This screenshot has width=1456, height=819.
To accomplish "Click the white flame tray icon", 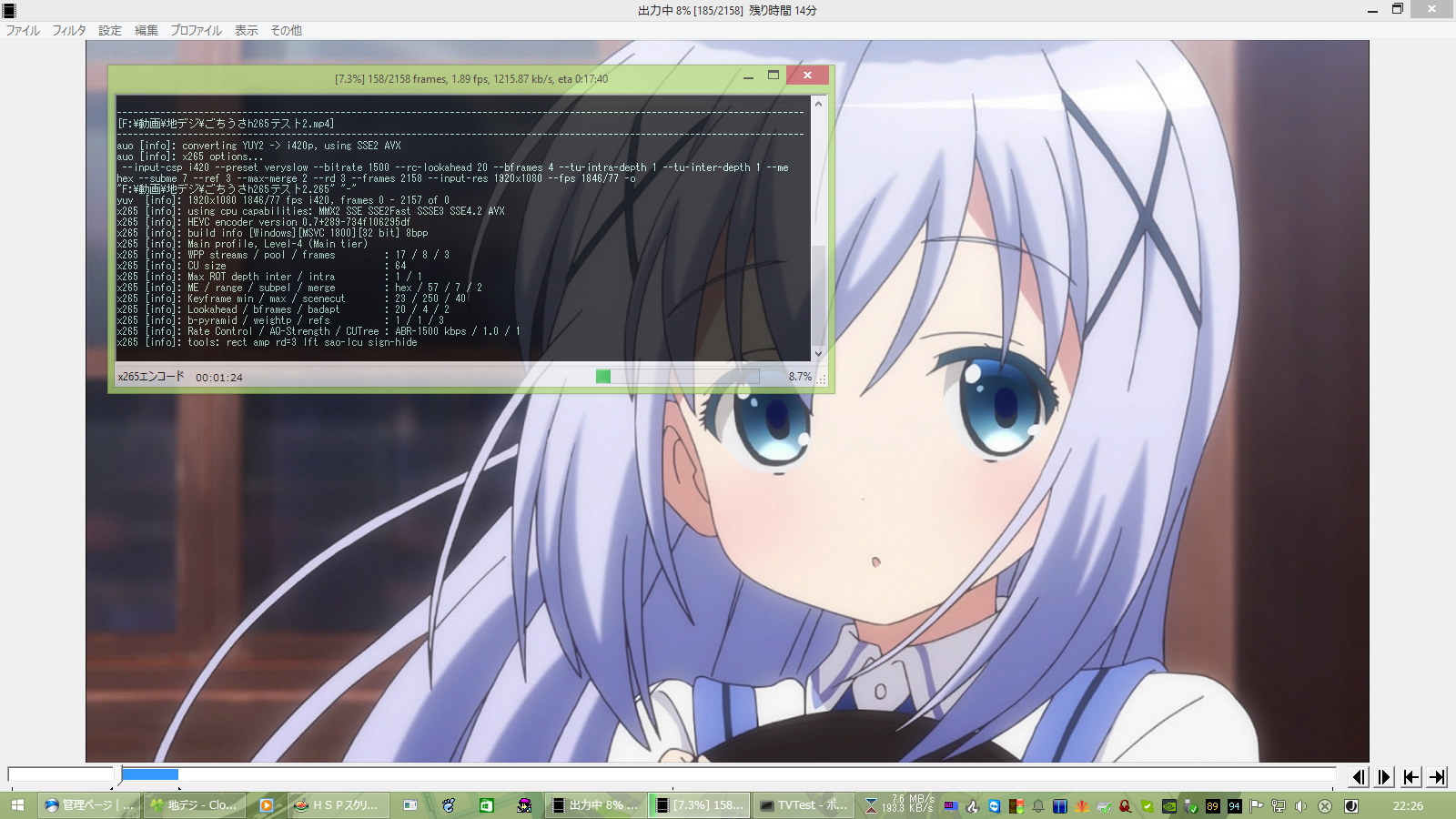I will (x=972, y=805).
